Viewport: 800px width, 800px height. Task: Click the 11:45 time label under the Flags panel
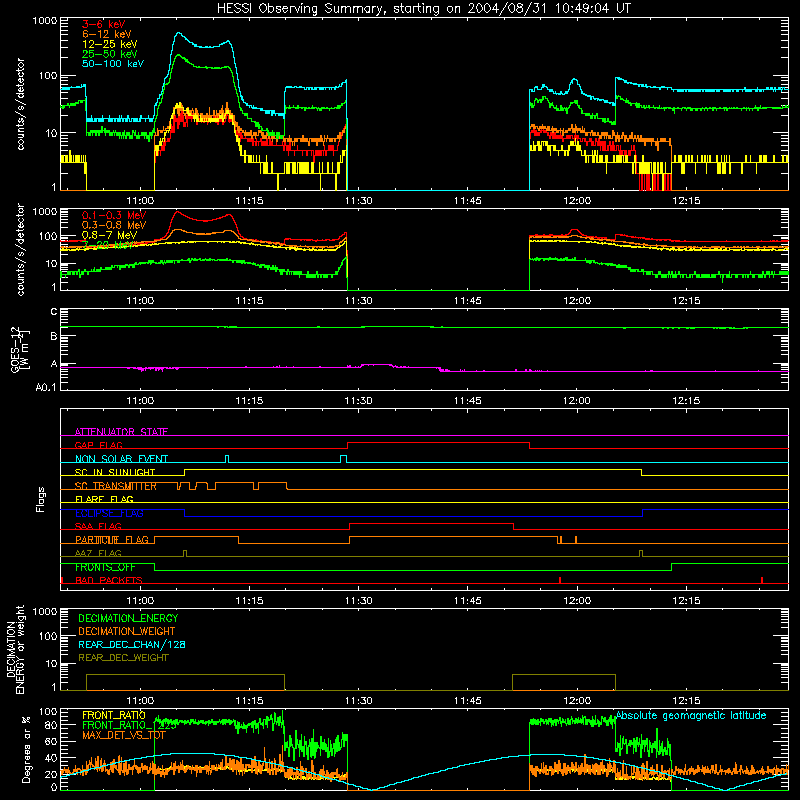point(467,601)
